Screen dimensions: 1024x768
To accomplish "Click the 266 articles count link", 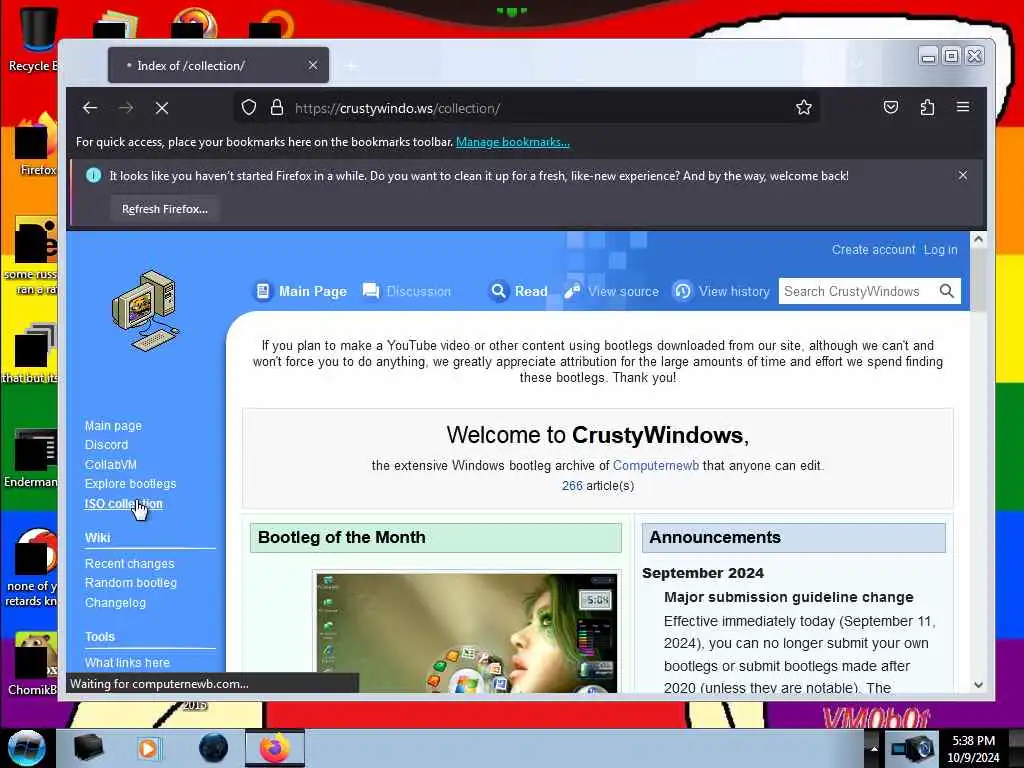I will point(572,486).
